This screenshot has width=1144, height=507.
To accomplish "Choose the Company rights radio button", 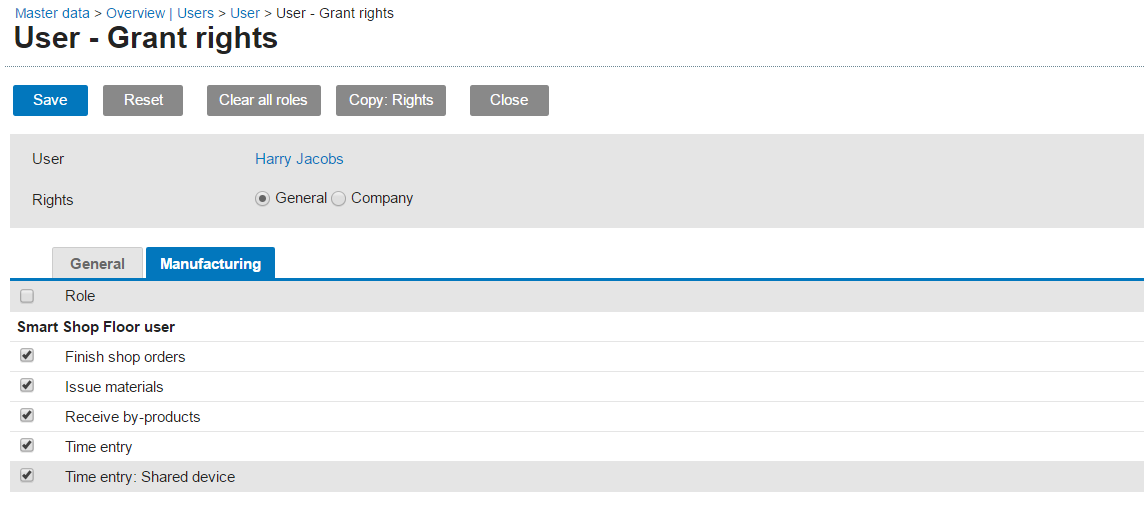I will (x=339, y=199).
